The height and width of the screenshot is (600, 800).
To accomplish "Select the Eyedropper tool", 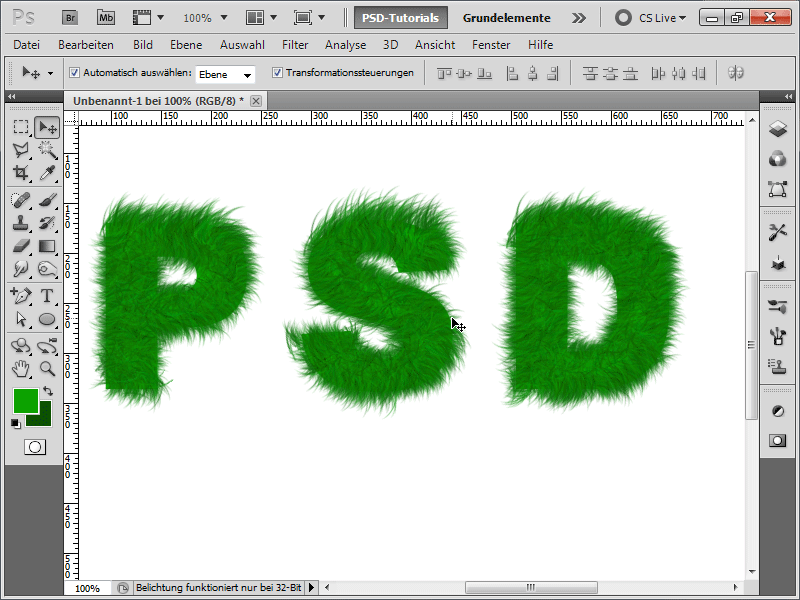I will tap(47, 172).
